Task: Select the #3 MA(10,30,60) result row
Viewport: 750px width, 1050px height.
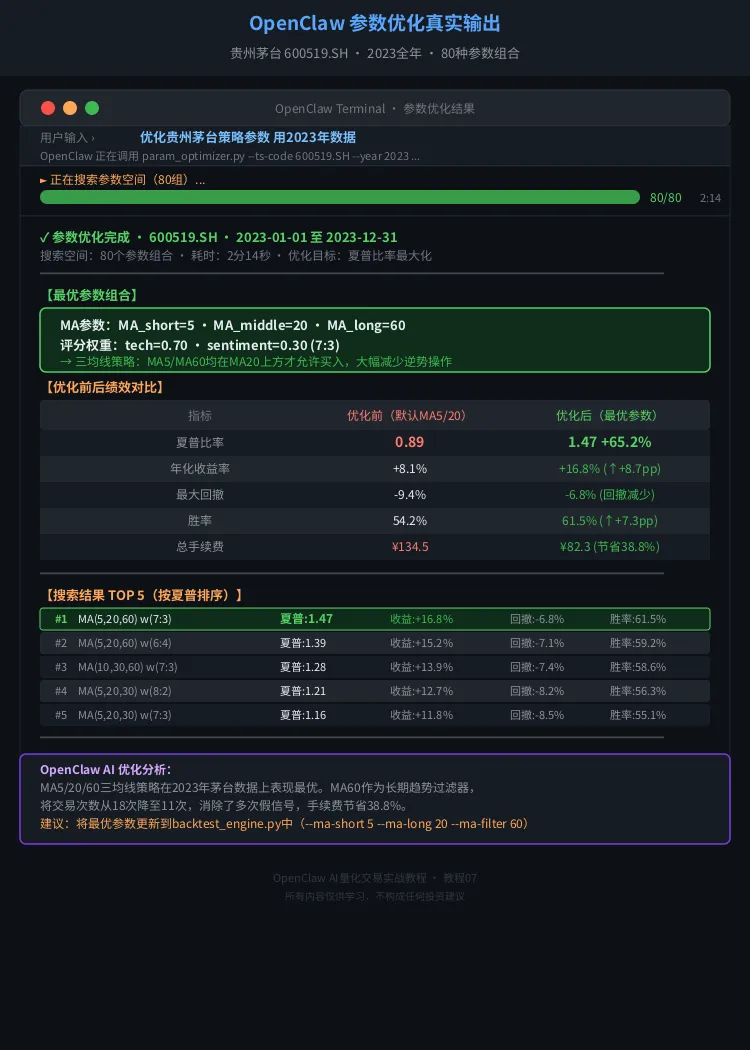Action: [x=375, y=667]
